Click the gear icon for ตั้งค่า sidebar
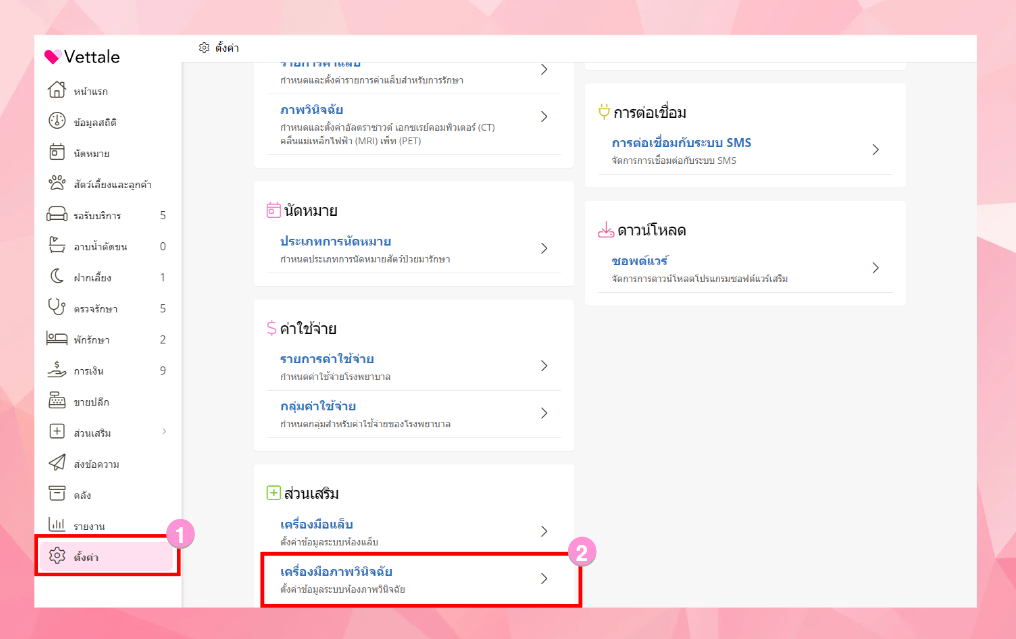This screenshot has height=639, width=1016. pyautogui.click(x=57, y=555)
